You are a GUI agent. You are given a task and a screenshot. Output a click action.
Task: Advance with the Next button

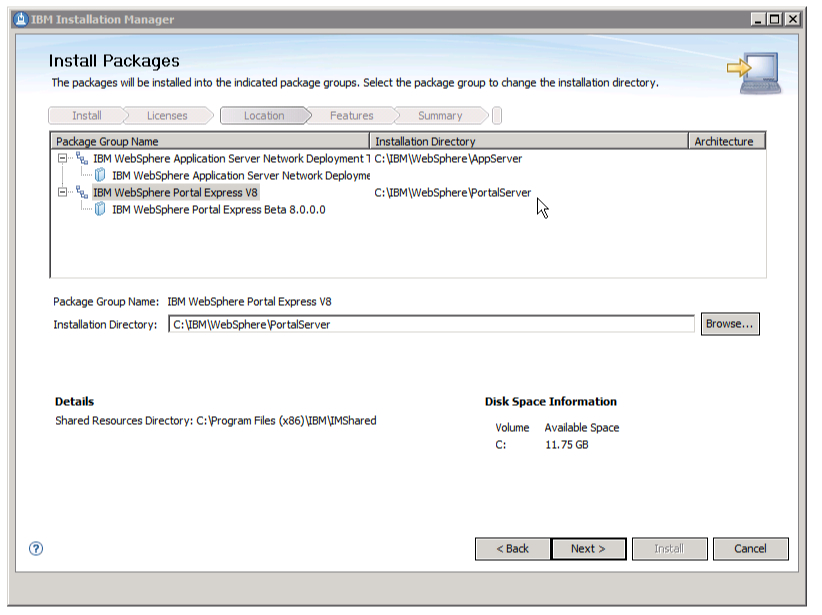(x=588, y=548)
